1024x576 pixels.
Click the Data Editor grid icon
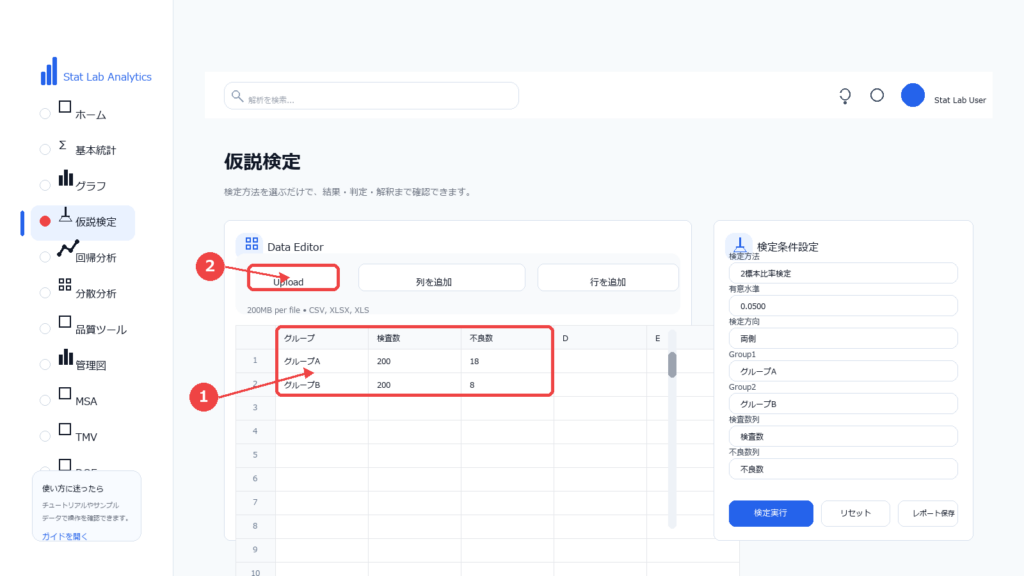tap(251, 244)
